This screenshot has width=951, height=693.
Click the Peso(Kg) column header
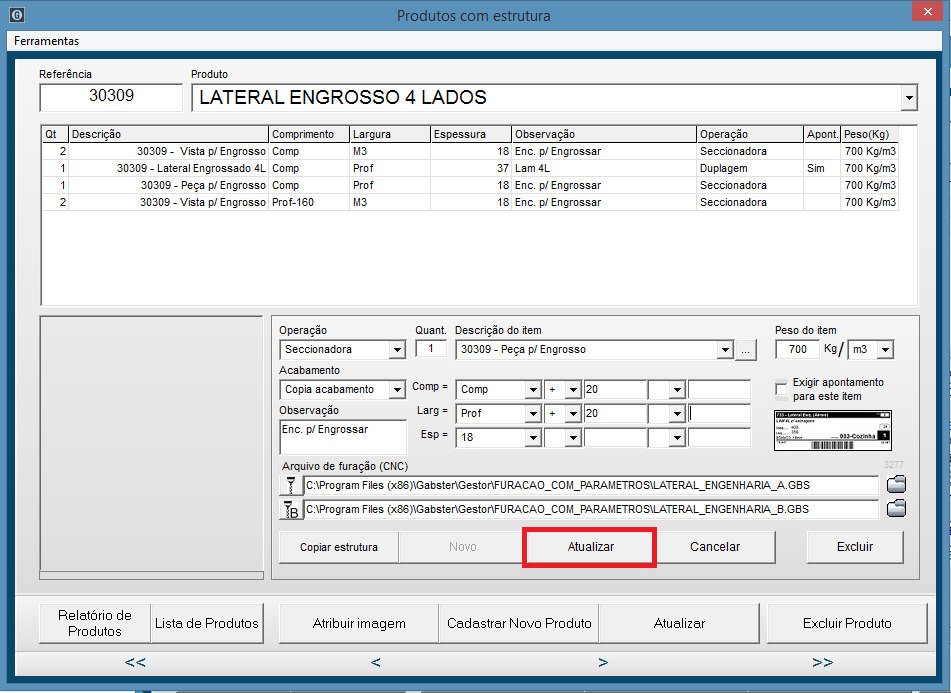pos(869,134)
